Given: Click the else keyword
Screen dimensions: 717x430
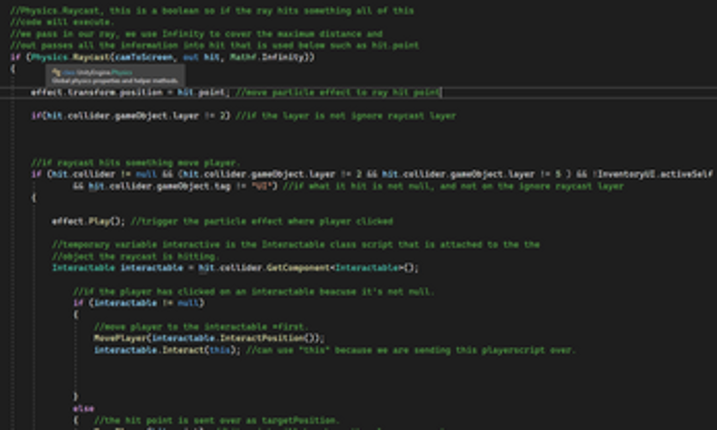Looking at the screenshot, I should point(83,409).
